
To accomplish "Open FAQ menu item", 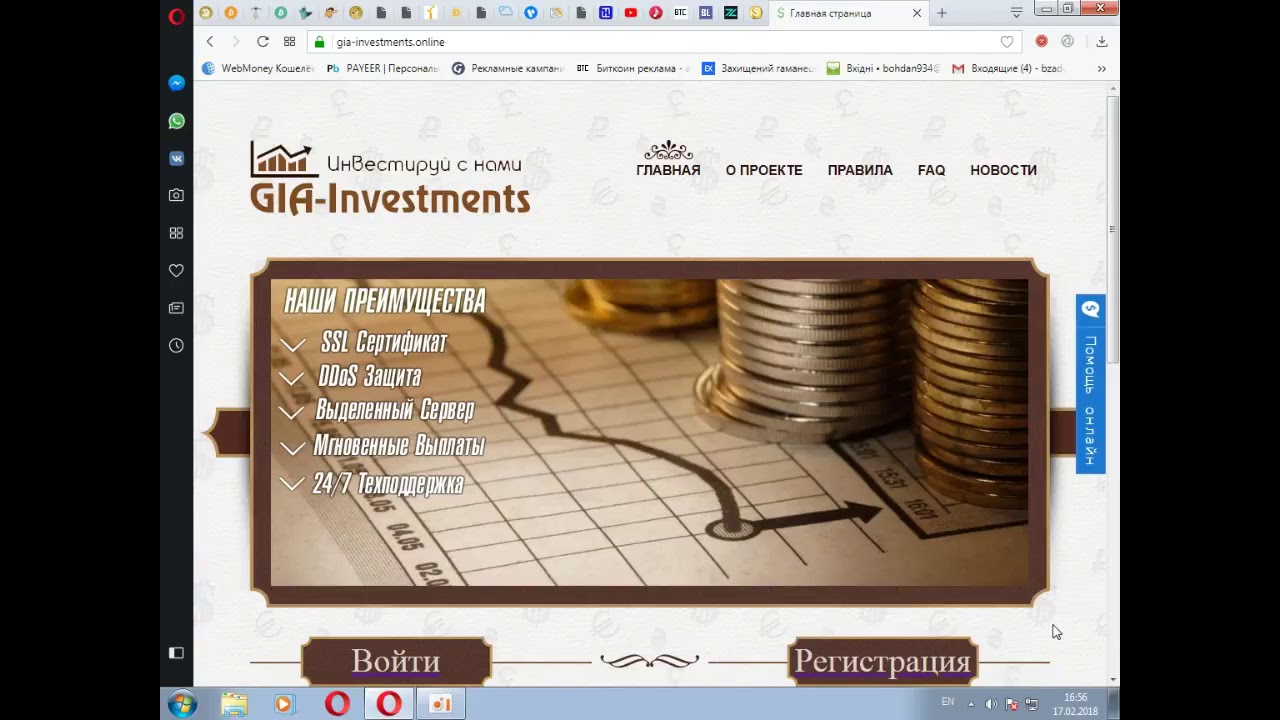I will (931, 170).
